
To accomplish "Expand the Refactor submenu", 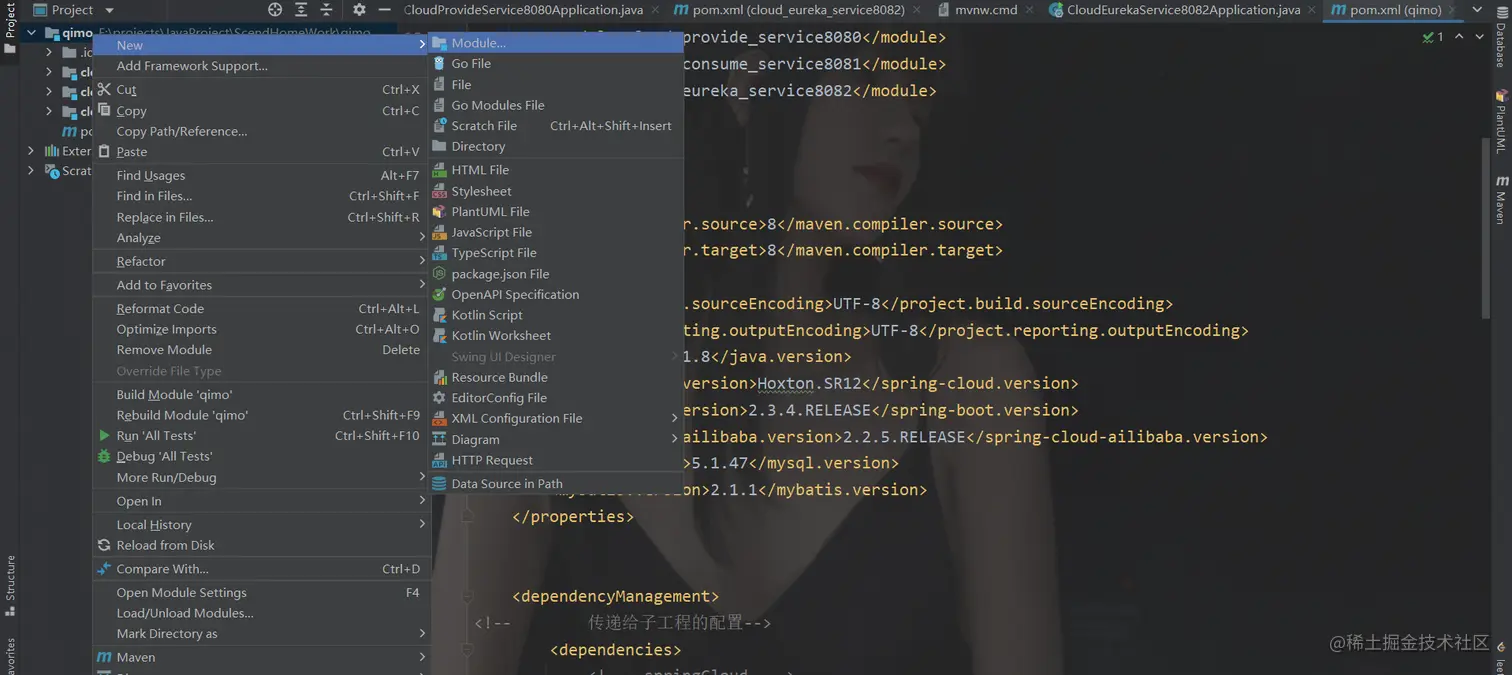I will (262, 261).
